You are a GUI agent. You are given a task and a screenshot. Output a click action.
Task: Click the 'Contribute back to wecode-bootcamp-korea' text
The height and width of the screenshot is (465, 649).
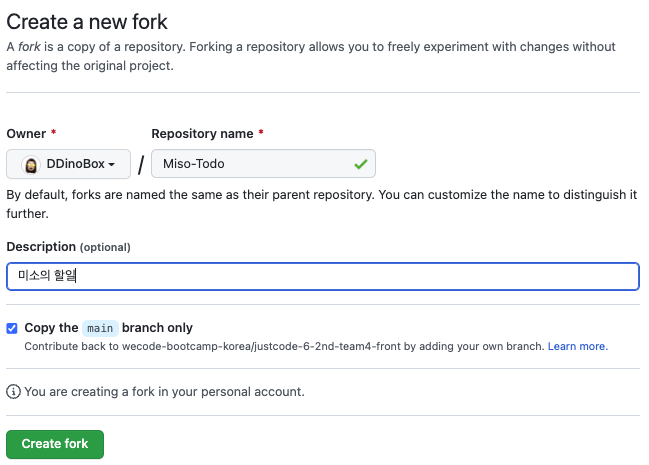tap(284, 346)
